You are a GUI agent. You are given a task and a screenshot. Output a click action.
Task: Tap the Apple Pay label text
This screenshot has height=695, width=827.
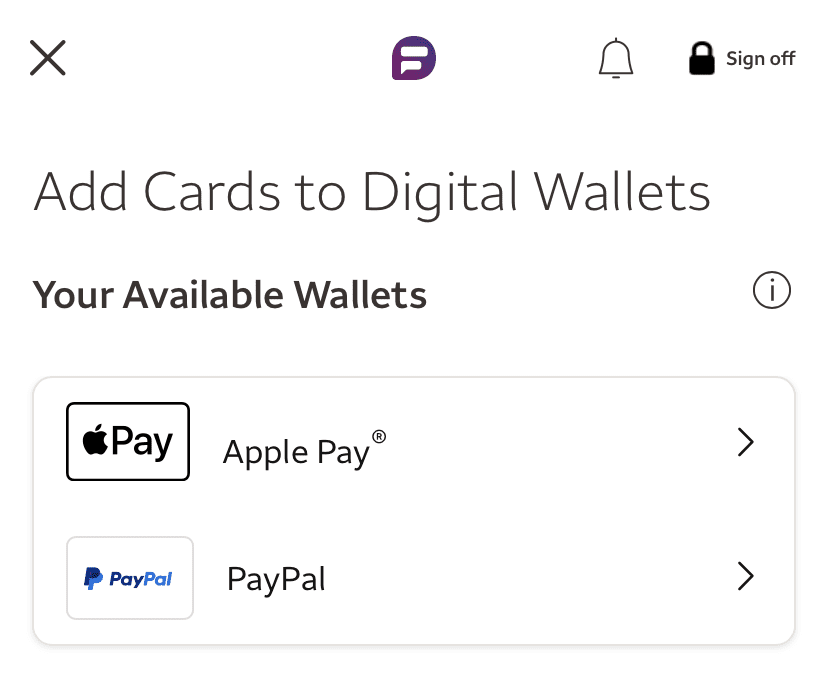tap(296, 452)
